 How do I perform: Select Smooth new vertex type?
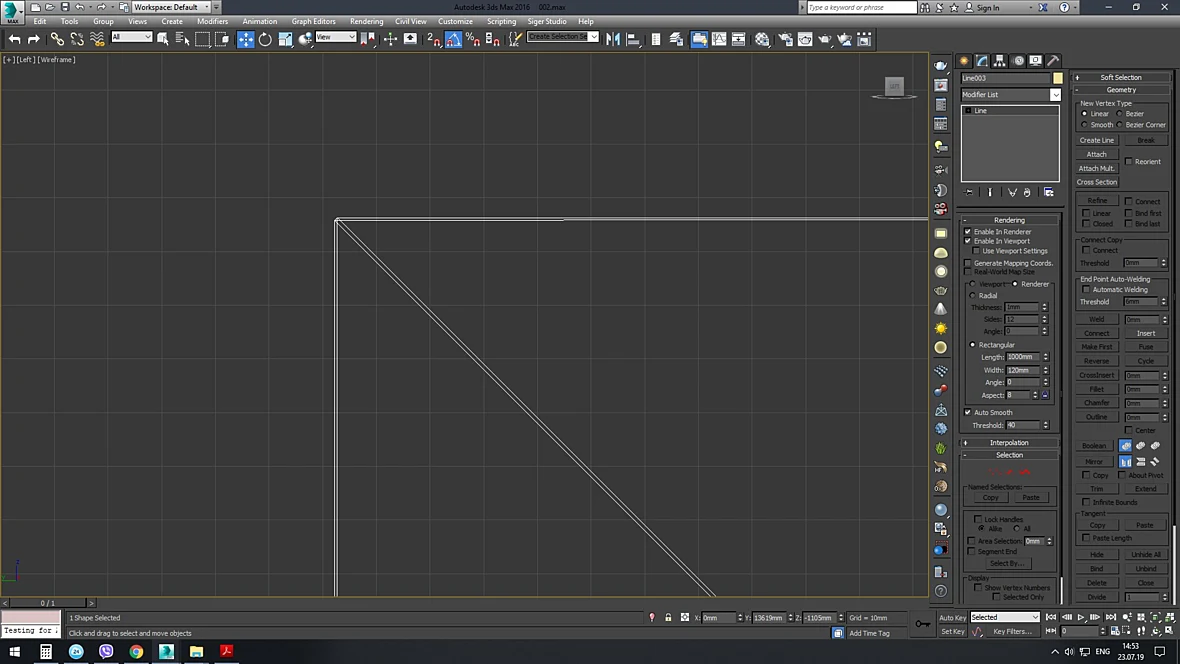click(1084, 125)
